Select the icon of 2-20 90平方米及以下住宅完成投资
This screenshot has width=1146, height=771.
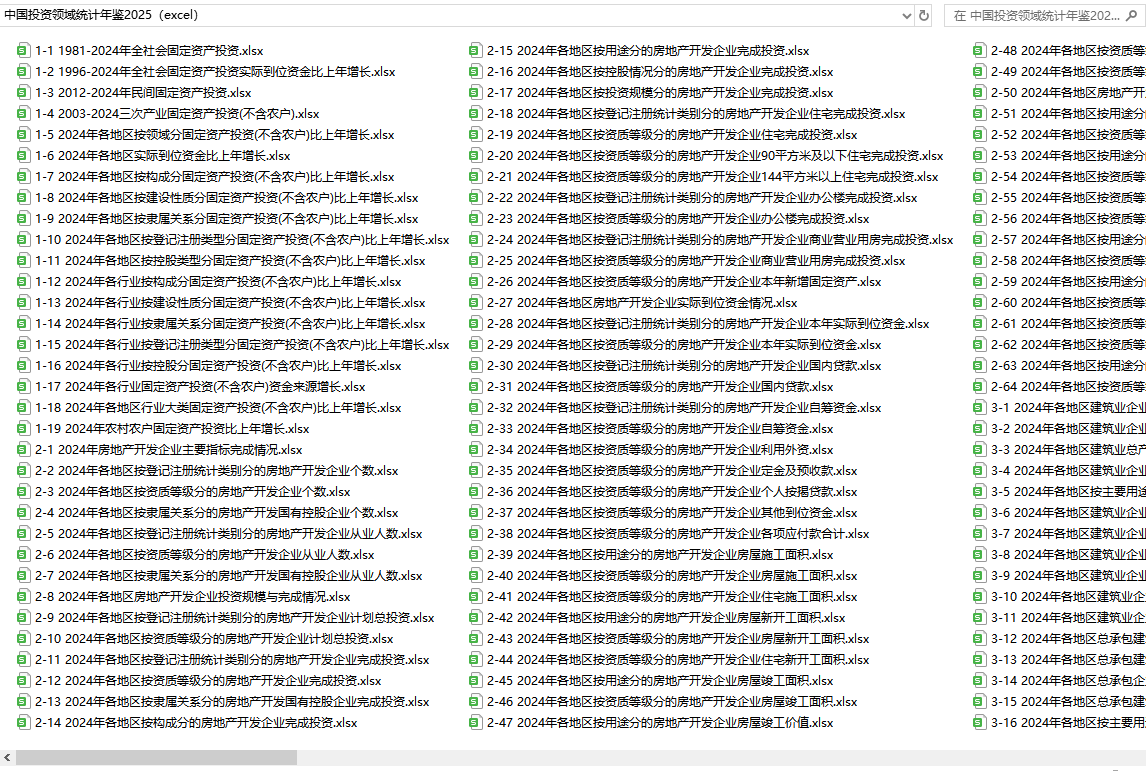475,156
